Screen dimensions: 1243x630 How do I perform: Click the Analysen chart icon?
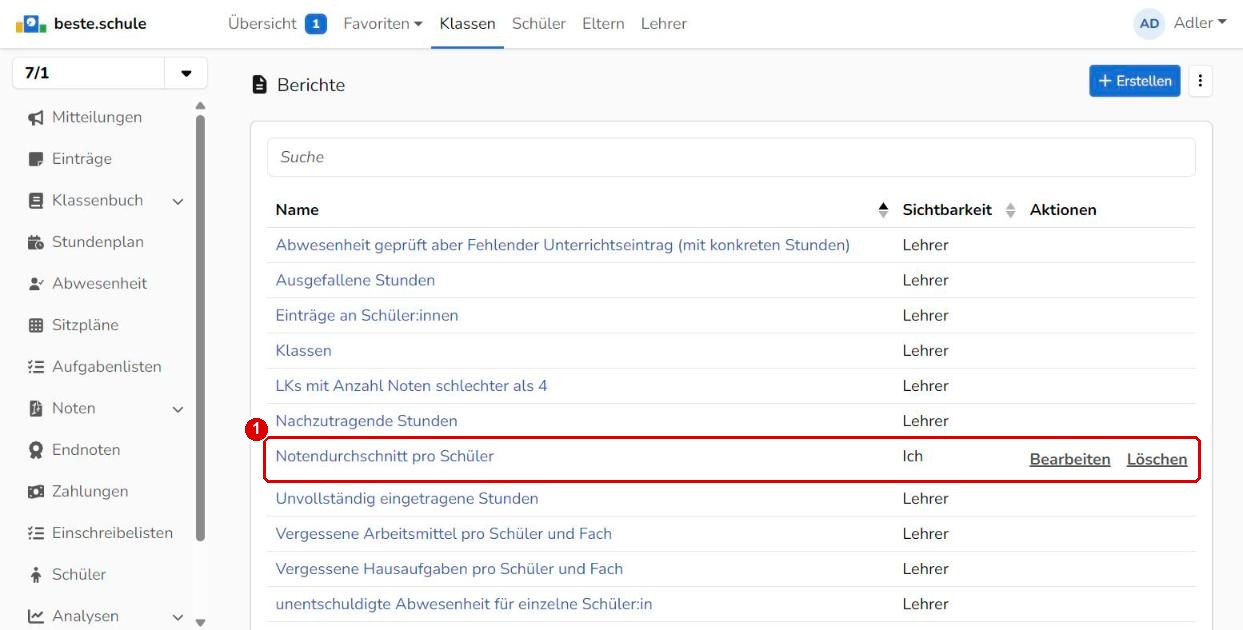point(36,617)
